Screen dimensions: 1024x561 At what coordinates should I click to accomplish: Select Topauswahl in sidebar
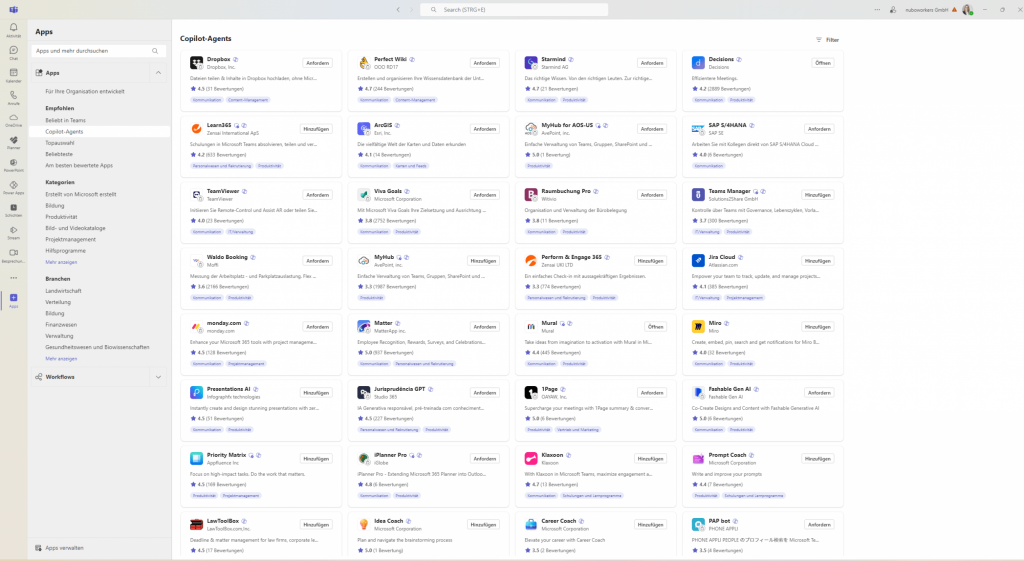tap(59, 142)
